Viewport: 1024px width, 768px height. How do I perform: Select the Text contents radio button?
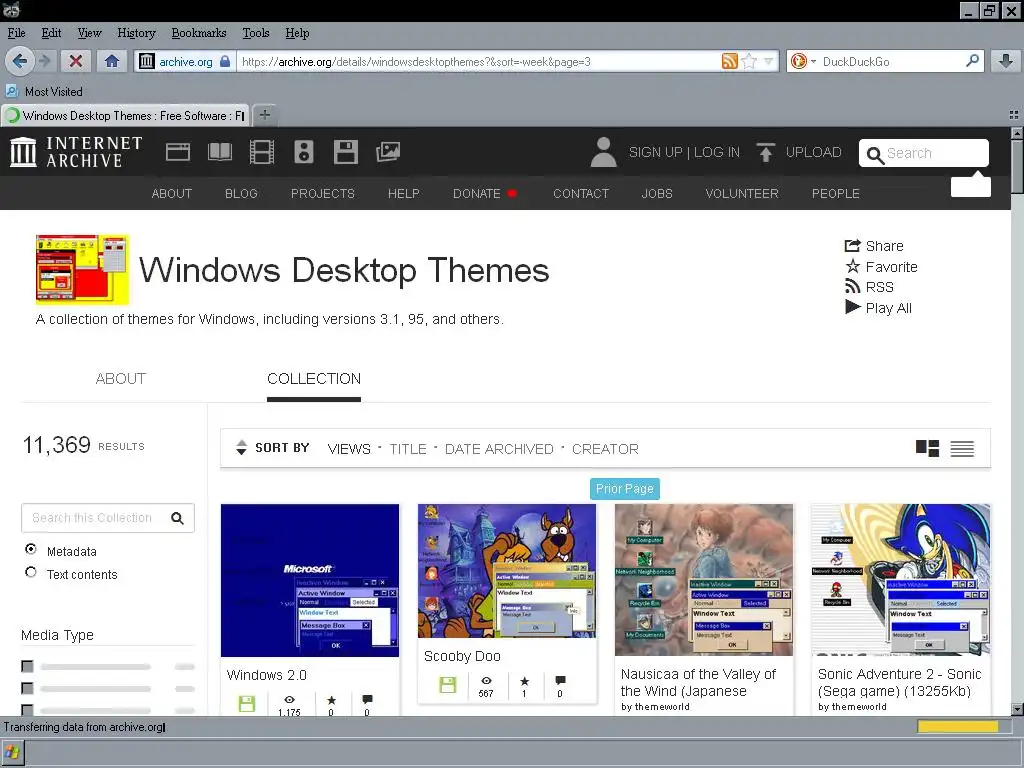coord(31,572)
